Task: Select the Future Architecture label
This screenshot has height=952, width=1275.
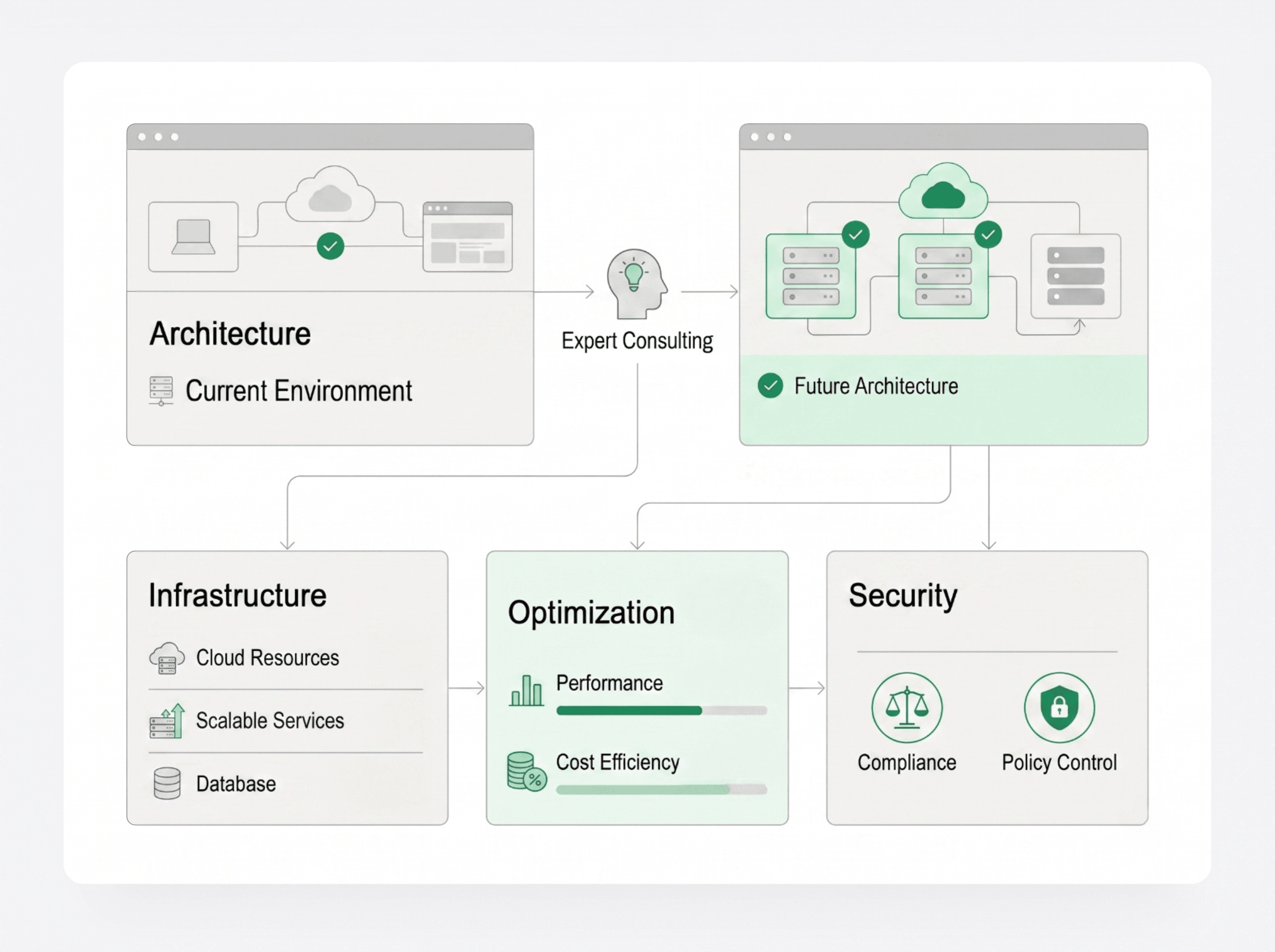Action: click(x=877, y=386)
